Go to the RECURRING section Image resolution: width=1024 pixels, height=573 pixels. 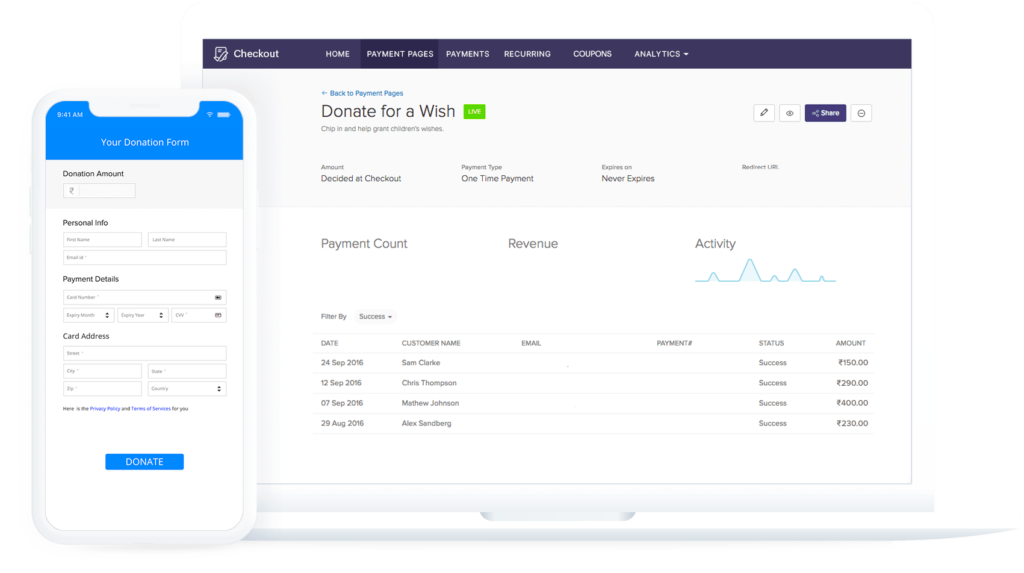click(x=527, y=54)
